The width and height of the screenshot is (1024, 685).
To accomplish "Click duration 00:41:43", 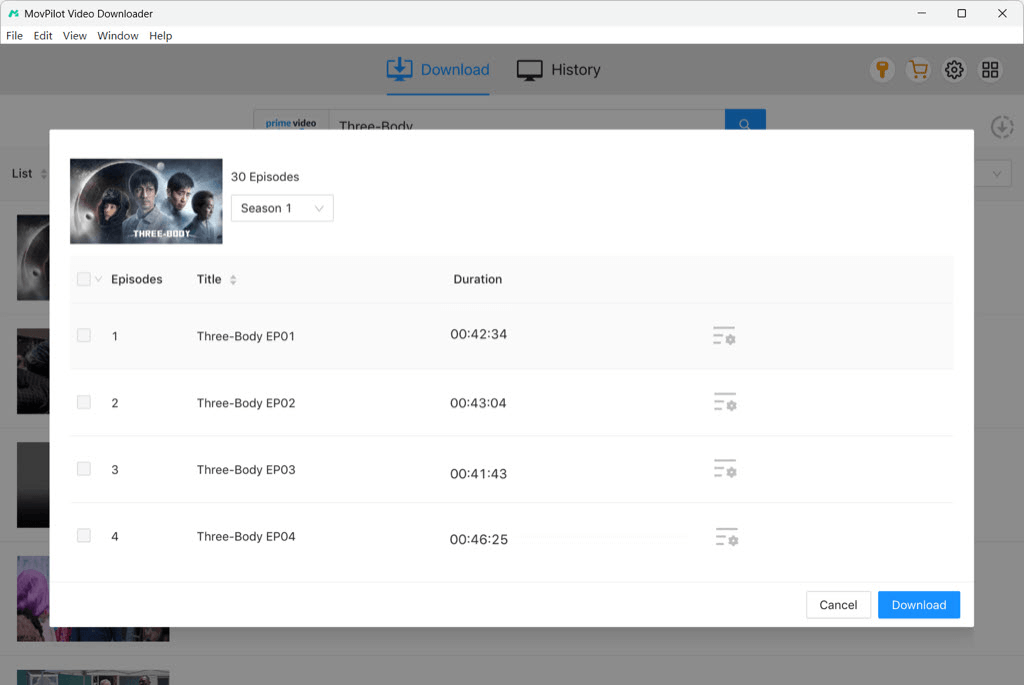I will pyautogui.click(x=479, y=473).
